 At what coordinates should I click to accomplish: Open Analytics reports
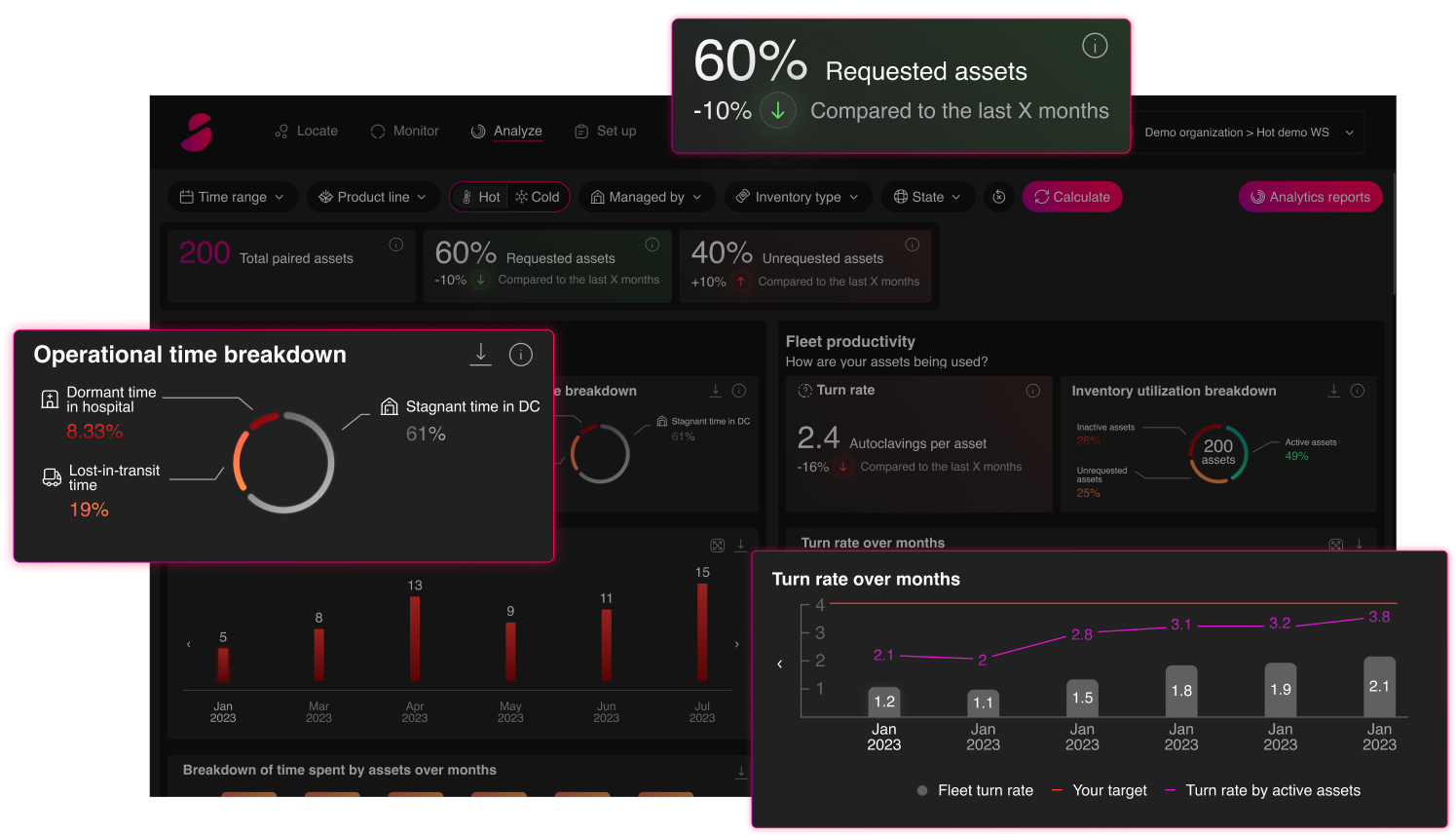1310,196
